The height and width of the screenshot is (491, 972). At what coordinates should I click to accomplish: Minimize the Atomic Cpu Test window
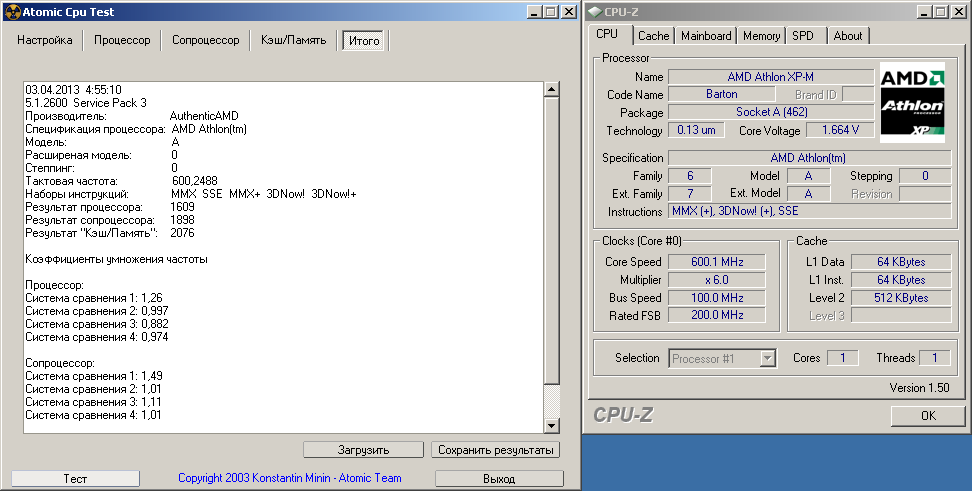(534, 12)
